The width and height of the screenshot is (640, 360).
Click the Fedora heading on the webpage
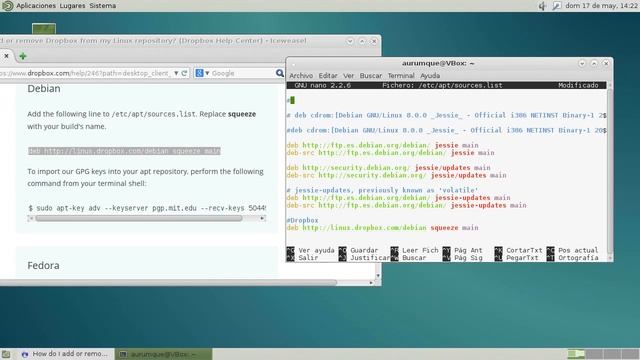(43, 265)
